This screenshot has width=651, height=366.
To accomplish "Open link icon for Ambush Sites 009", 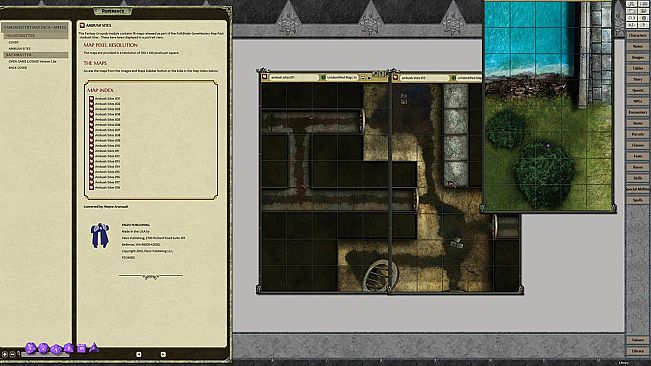I will pyautogui.click(x=91, y=140).
